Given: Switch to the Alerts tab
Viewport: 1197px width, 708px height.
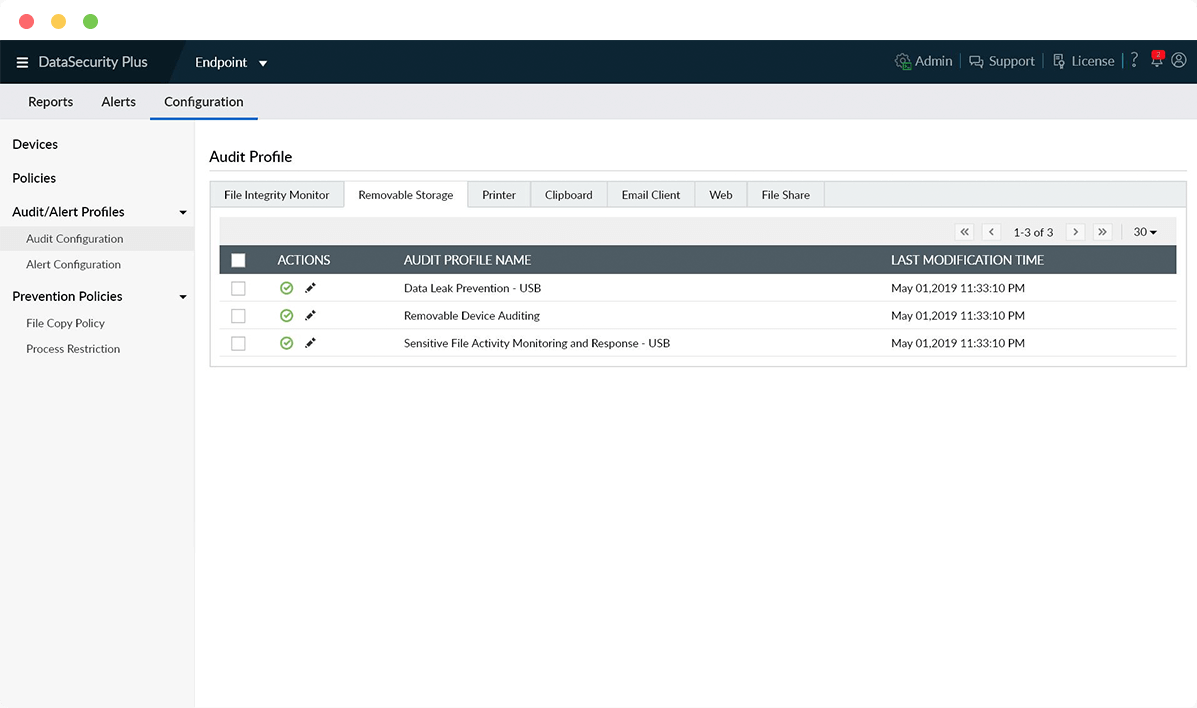Looking at the screenshot, I should 118,102.
